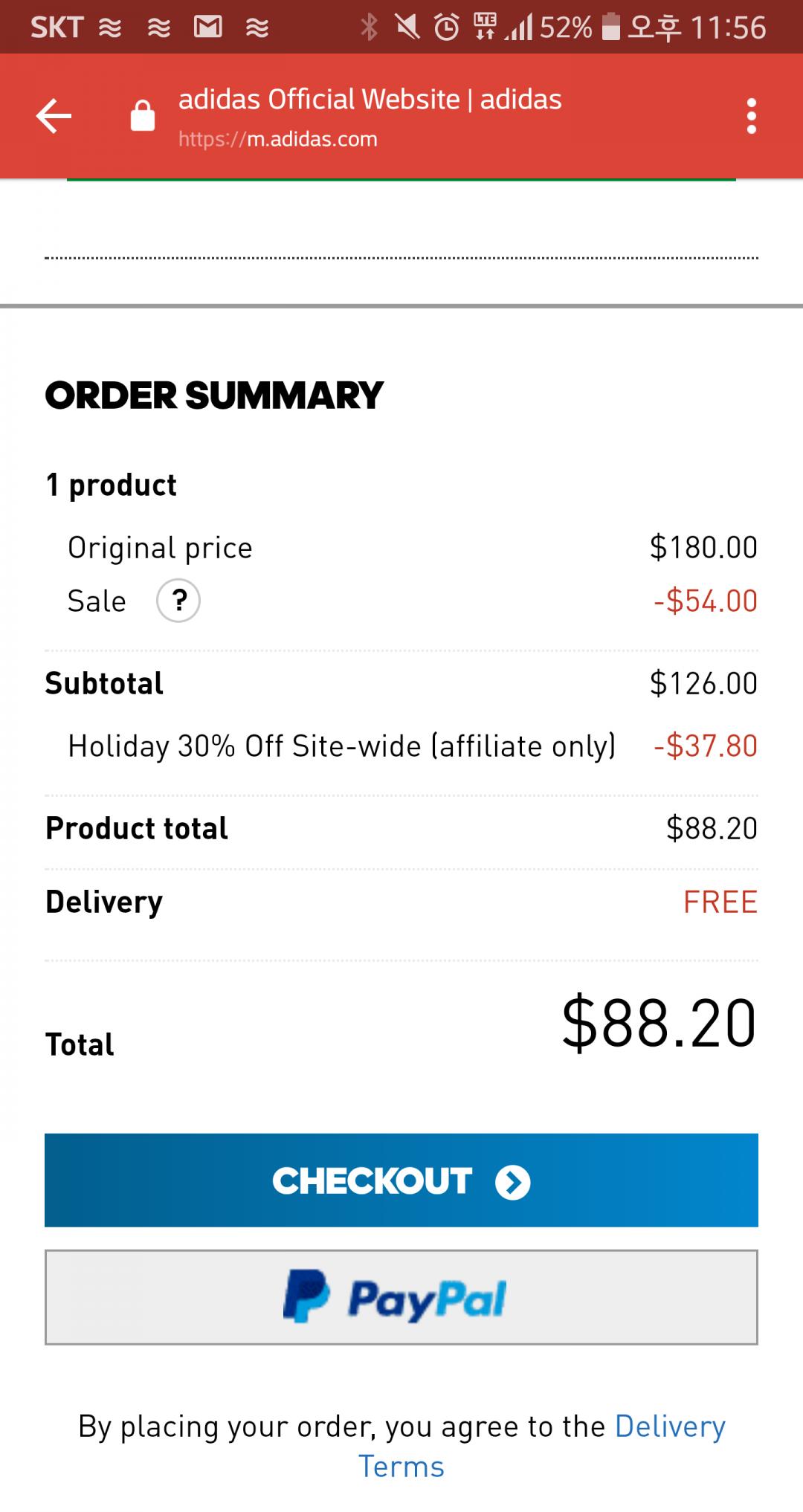
Task: Tap the PayPal logo icon
Action: coord(306,1296)
